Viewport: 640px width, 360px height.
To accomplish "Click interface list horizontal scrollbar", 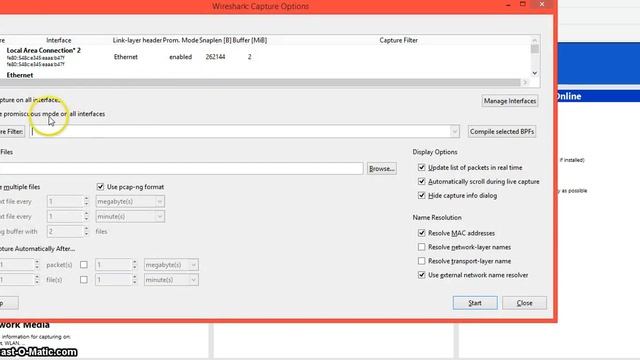I will click(x=260, y=82).
